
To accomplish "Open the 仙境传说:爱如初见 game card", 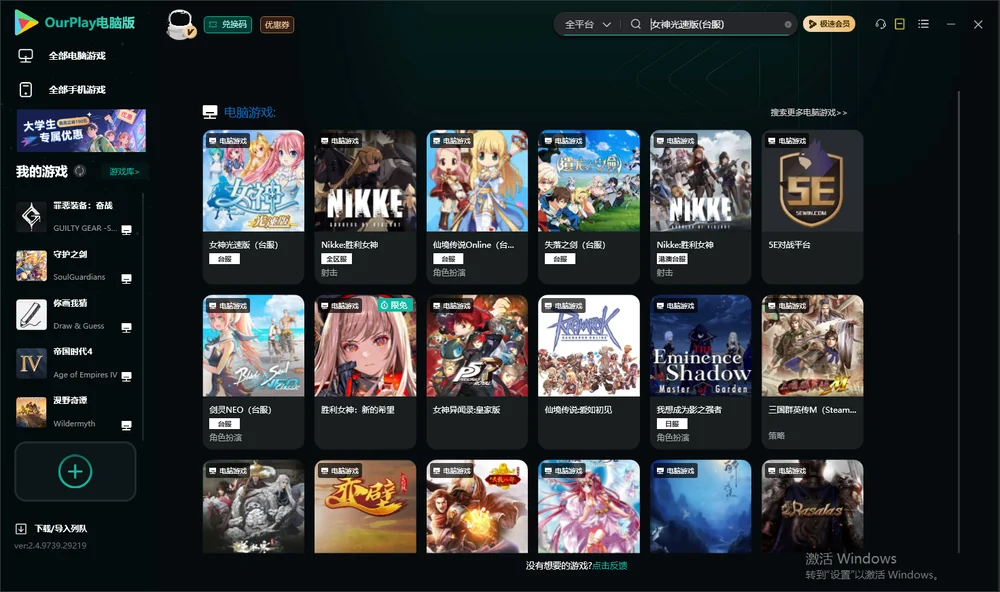I will [589, 372].
